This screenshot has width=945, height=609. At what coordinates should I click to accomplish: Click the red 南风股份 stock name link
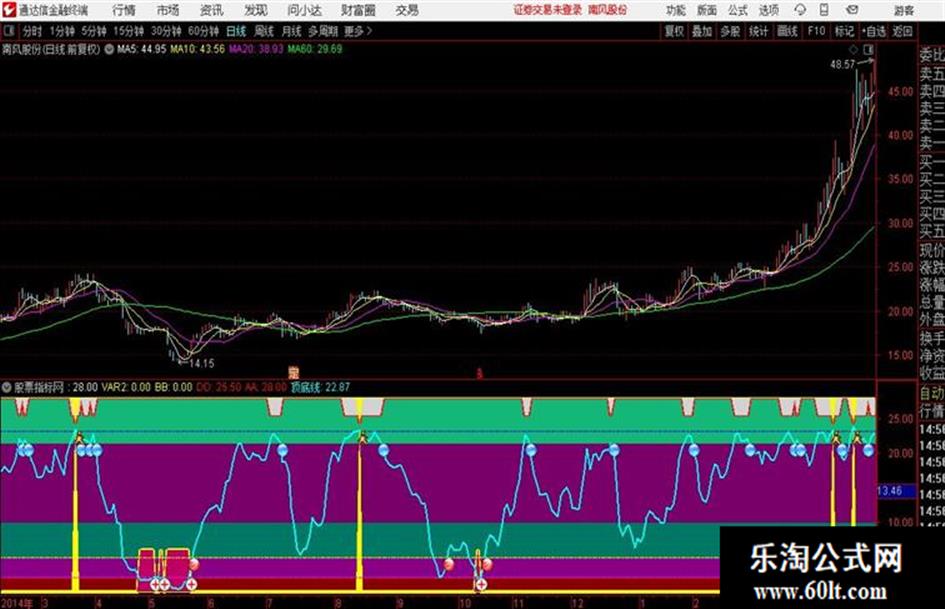pos(608,10)
